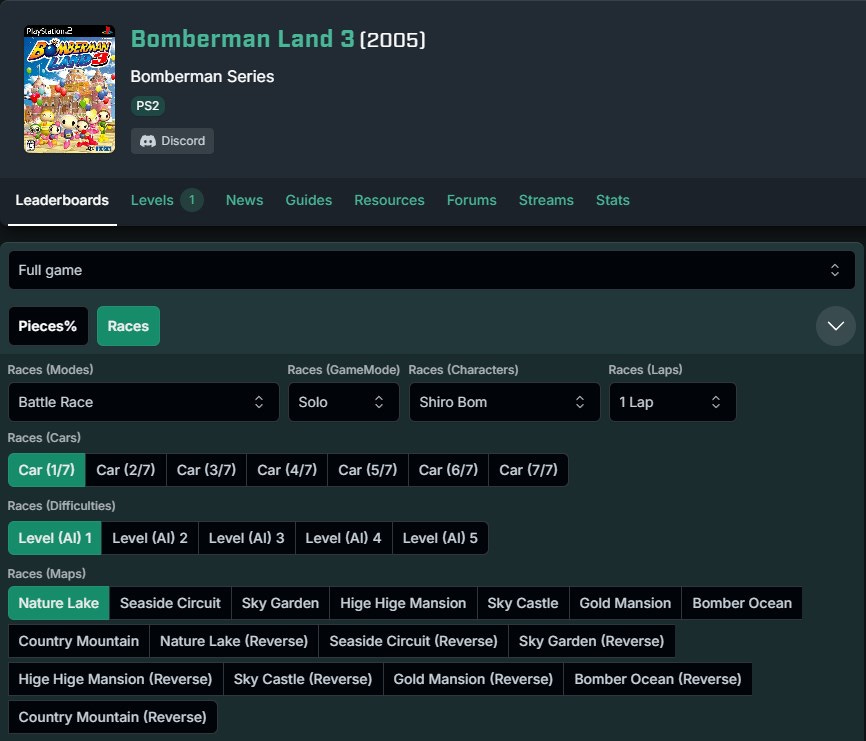The image size is (866, 741).
Task: Select the Nature Lake (Reverse) map
Action: coord(234,641)
